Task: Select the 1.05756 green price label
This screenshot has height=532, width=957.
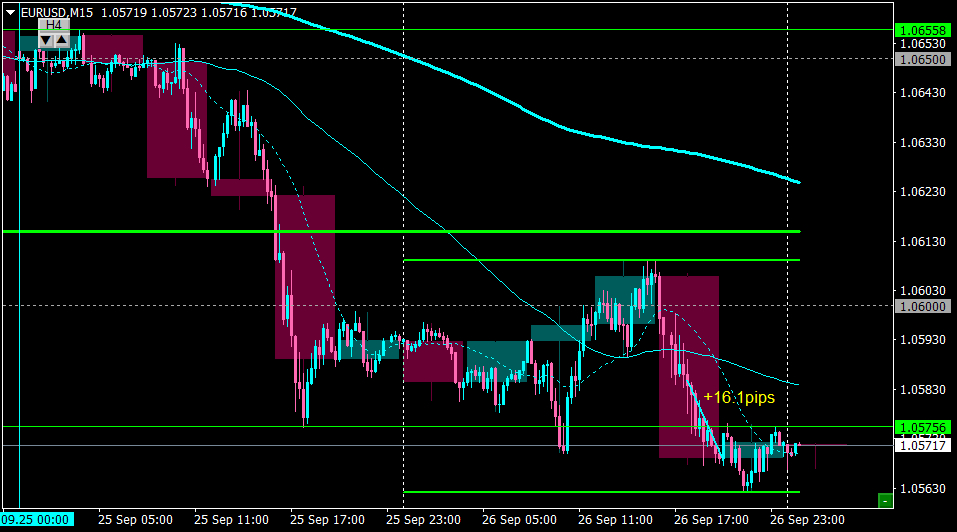Action: [922, 428]
